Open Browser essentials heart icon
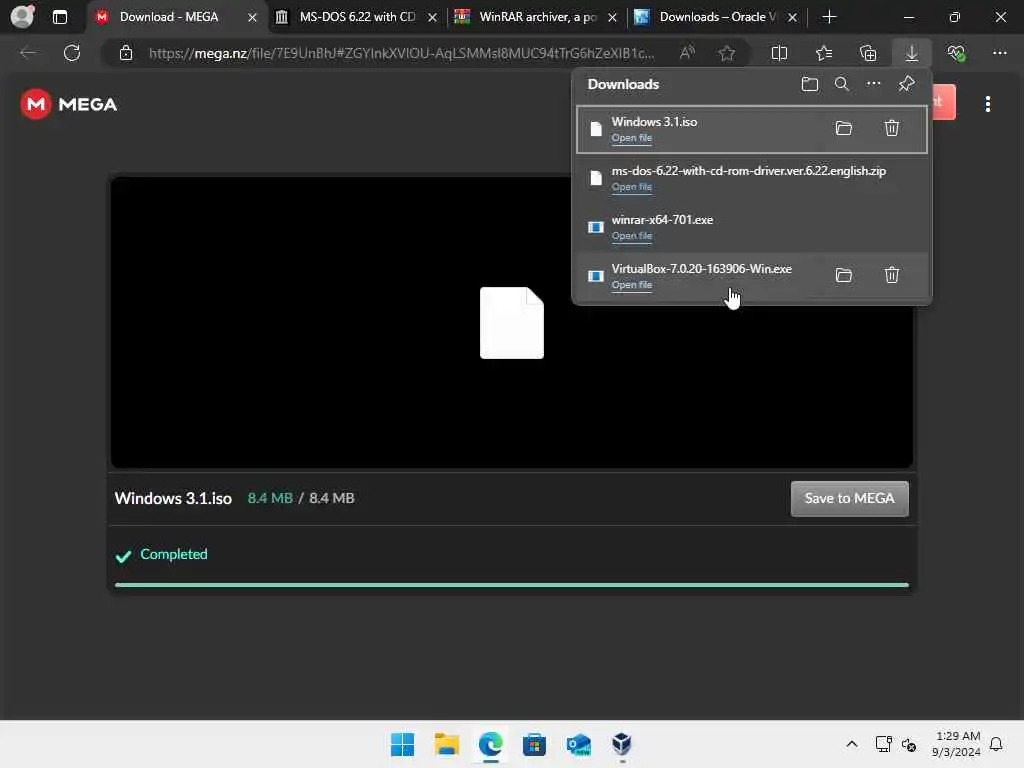 click(x=956, y=53)
